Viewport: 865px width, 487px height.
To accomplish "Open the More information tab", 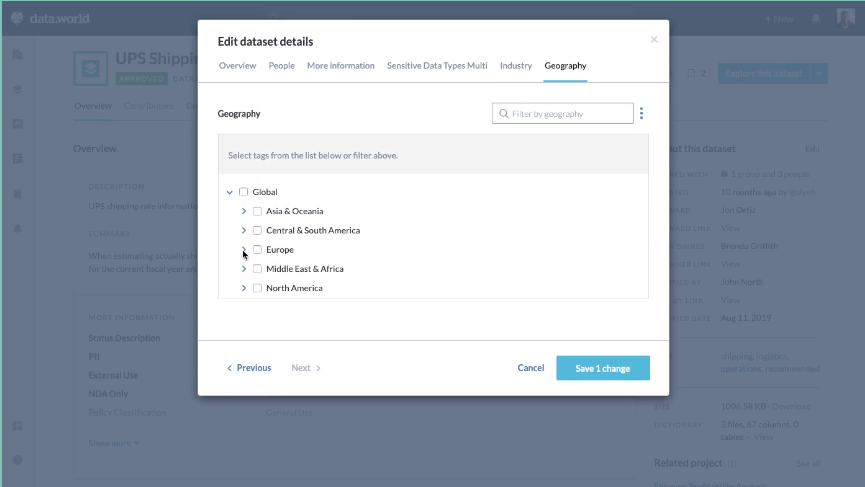I will [341, 66].
